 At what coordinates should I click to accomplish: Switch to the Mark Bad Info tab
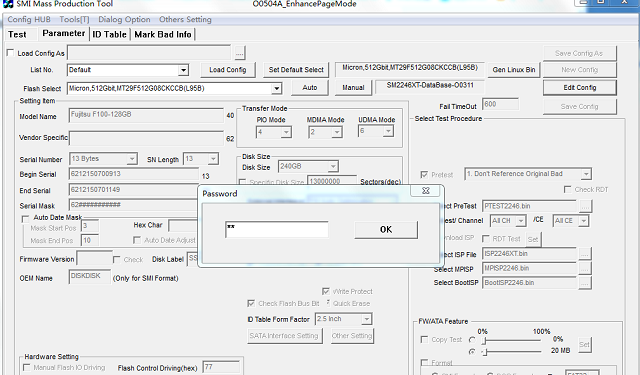pyautogui.click(x=163, y=34)
